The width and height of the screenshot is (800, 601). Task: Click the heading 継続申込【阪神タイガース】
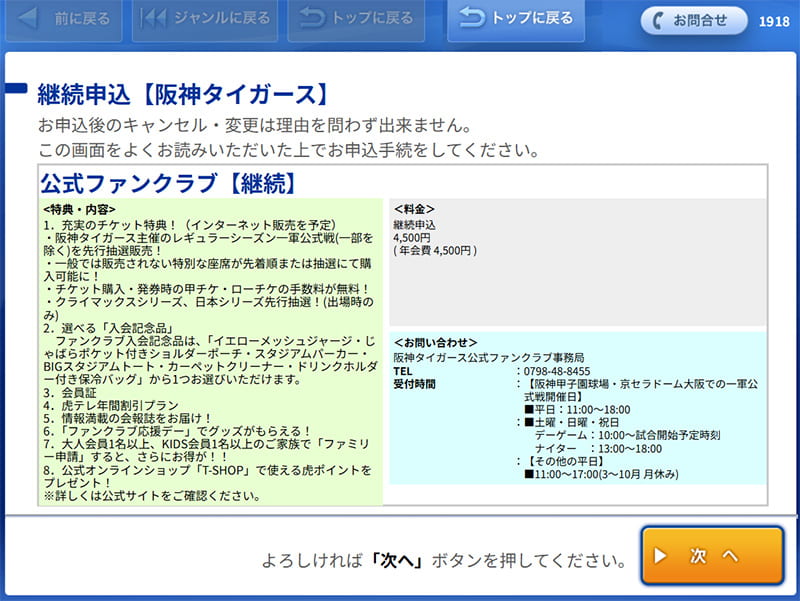[184, 95]
